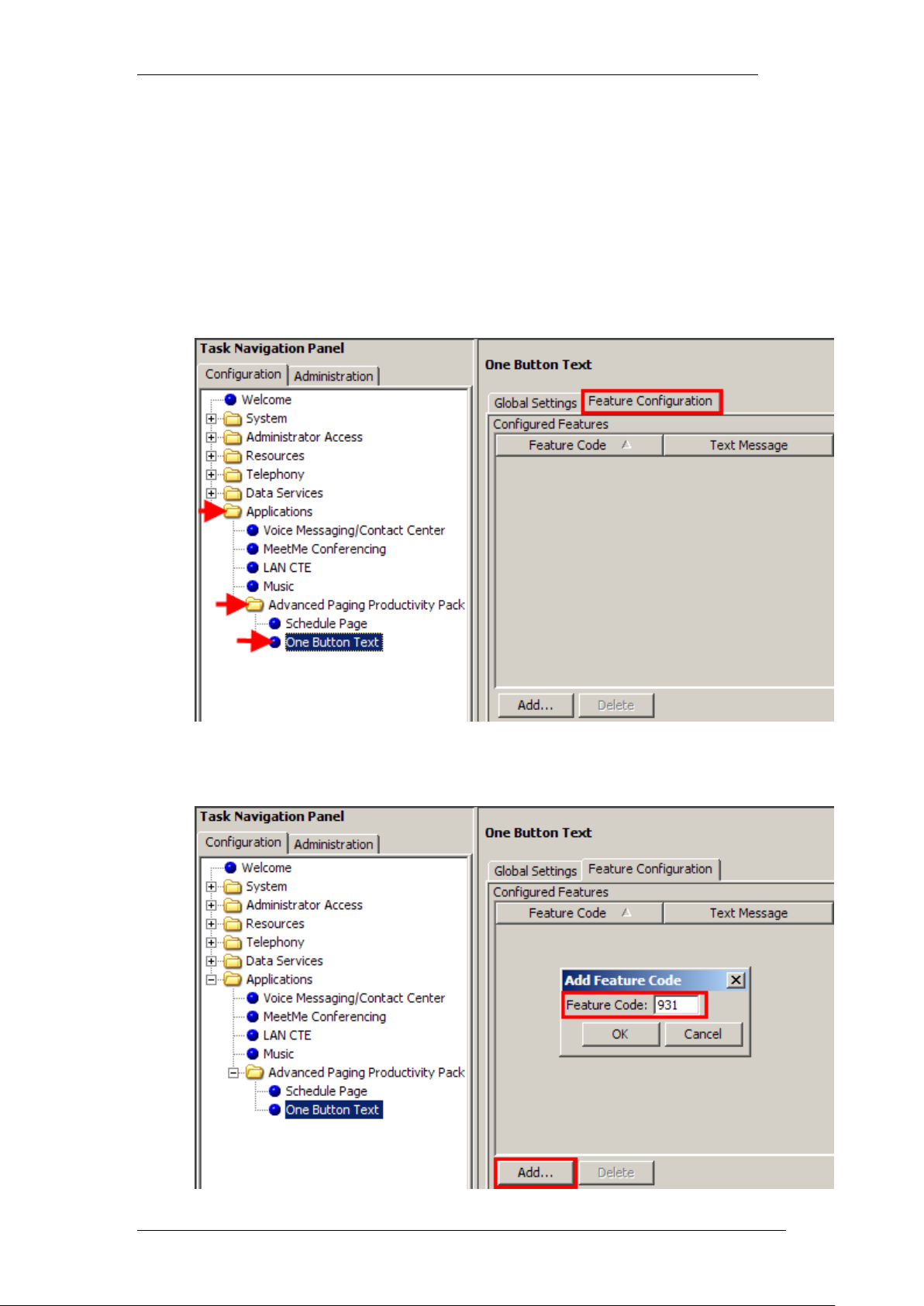Click Telephony folder icon in lower screenshot

pos(233,942)
